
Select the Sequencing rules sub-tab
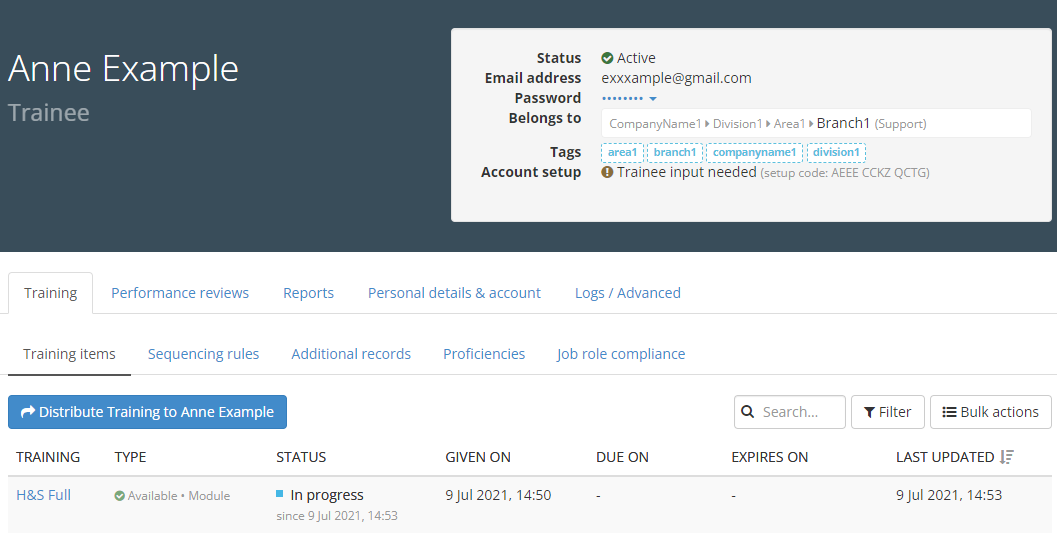pos(203,354)
